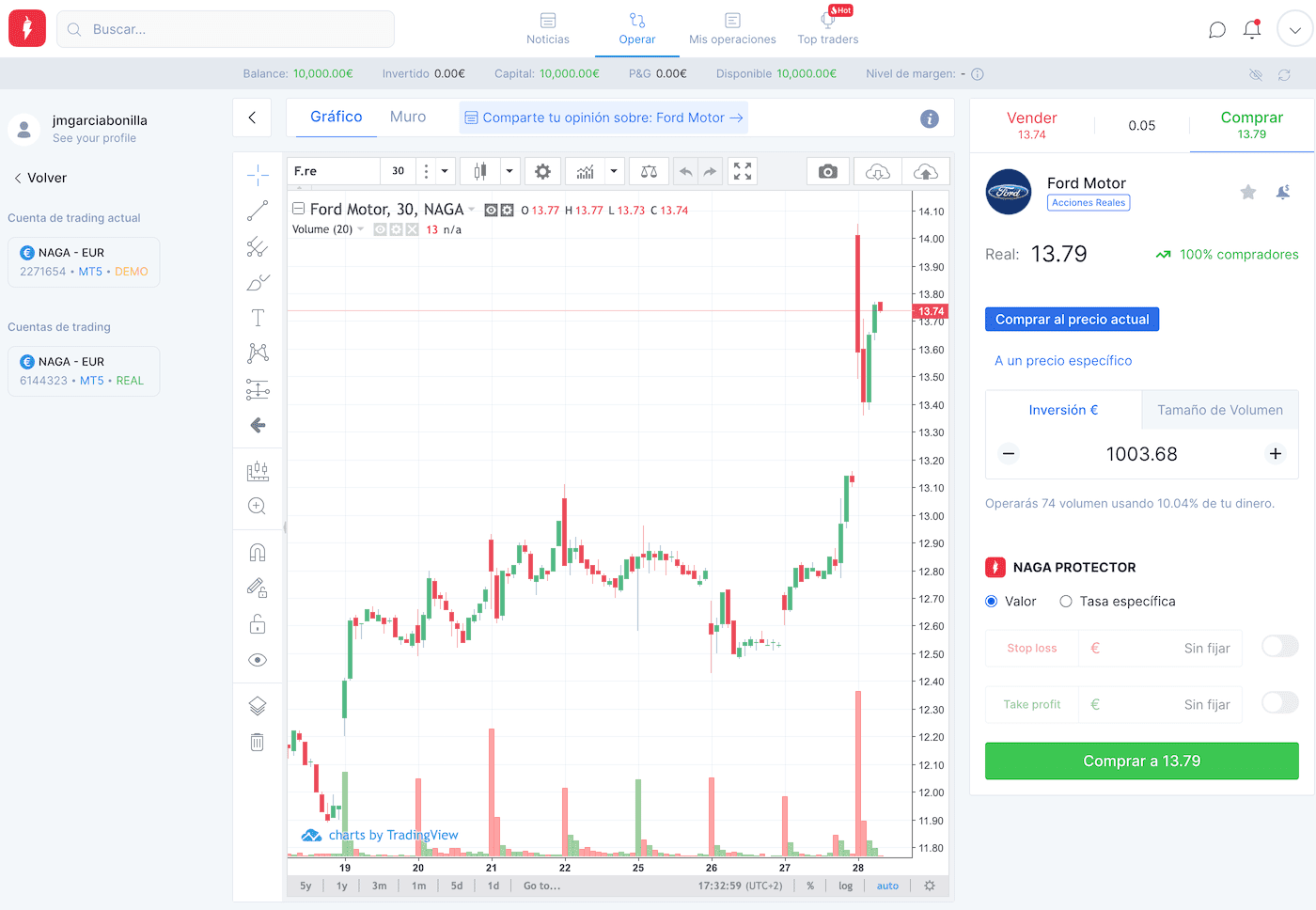Add Ford Motor to favorites star
This screenshot has width=1316, height=910.
[x=1248, y=192]
